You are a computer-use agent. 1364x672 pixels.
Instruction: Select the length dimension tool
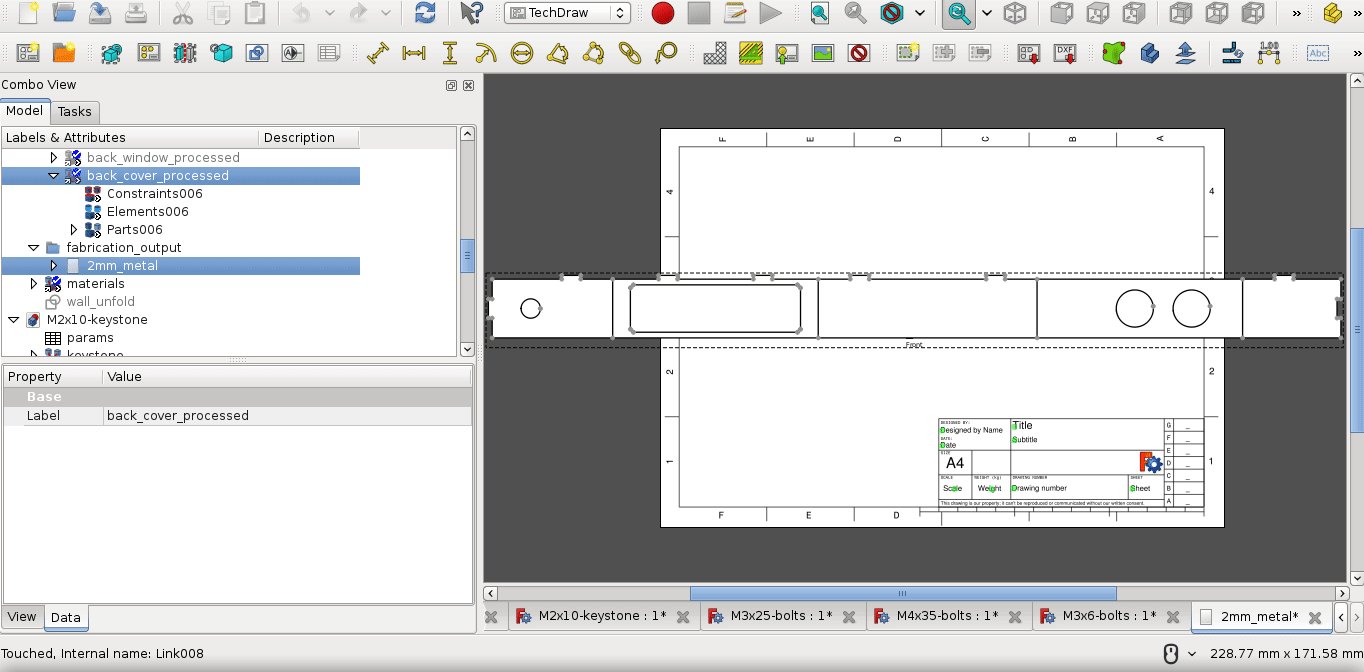tap(377, 53)
